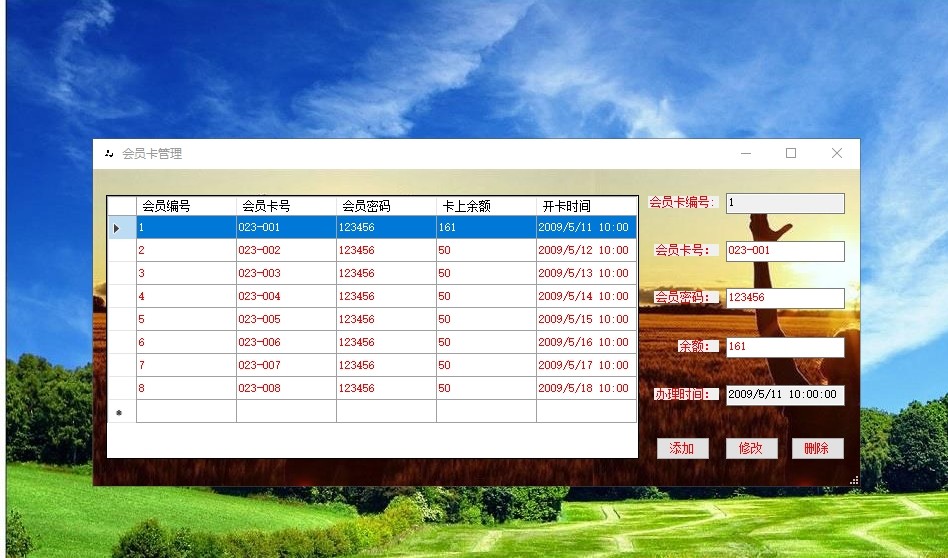
Task: Click the 添加 button
Action: 683,449
